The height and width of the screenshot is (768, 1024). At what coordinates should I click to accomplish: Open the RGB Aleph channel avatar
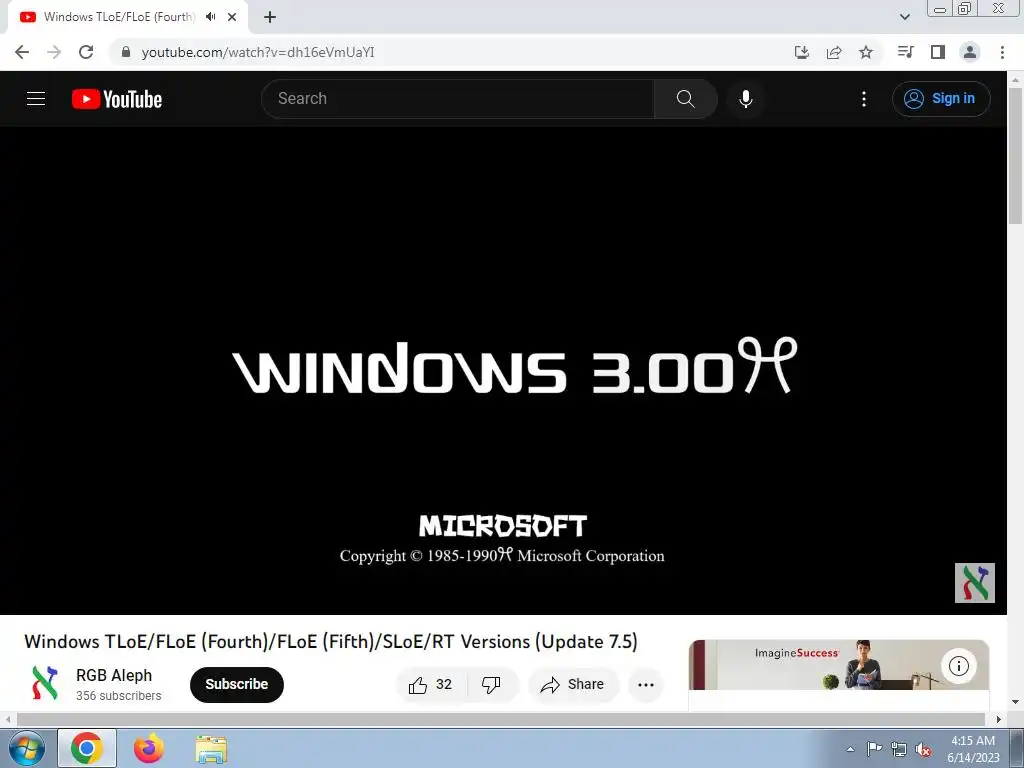pyautogui.click(x=44, y=684)
